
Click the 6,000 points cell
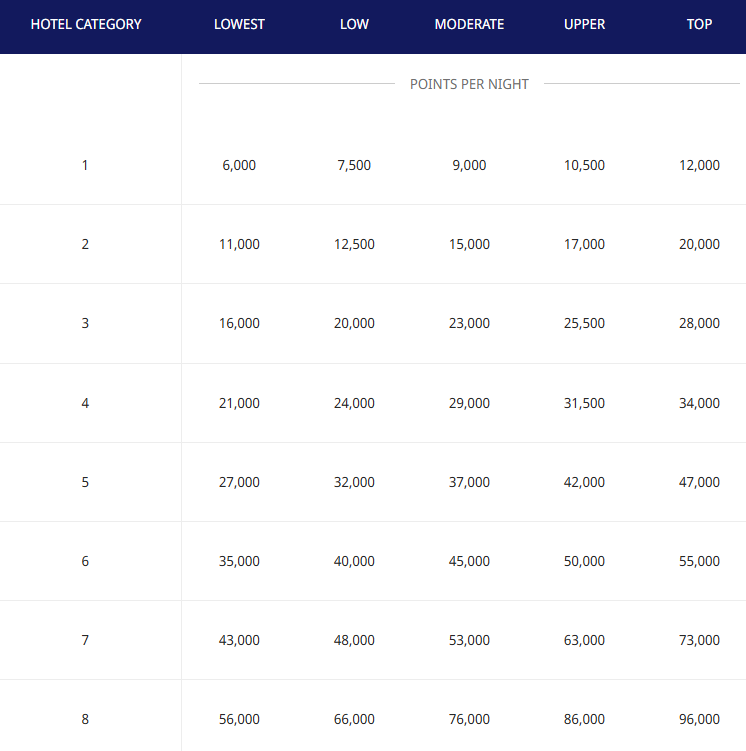click(239, 165)
